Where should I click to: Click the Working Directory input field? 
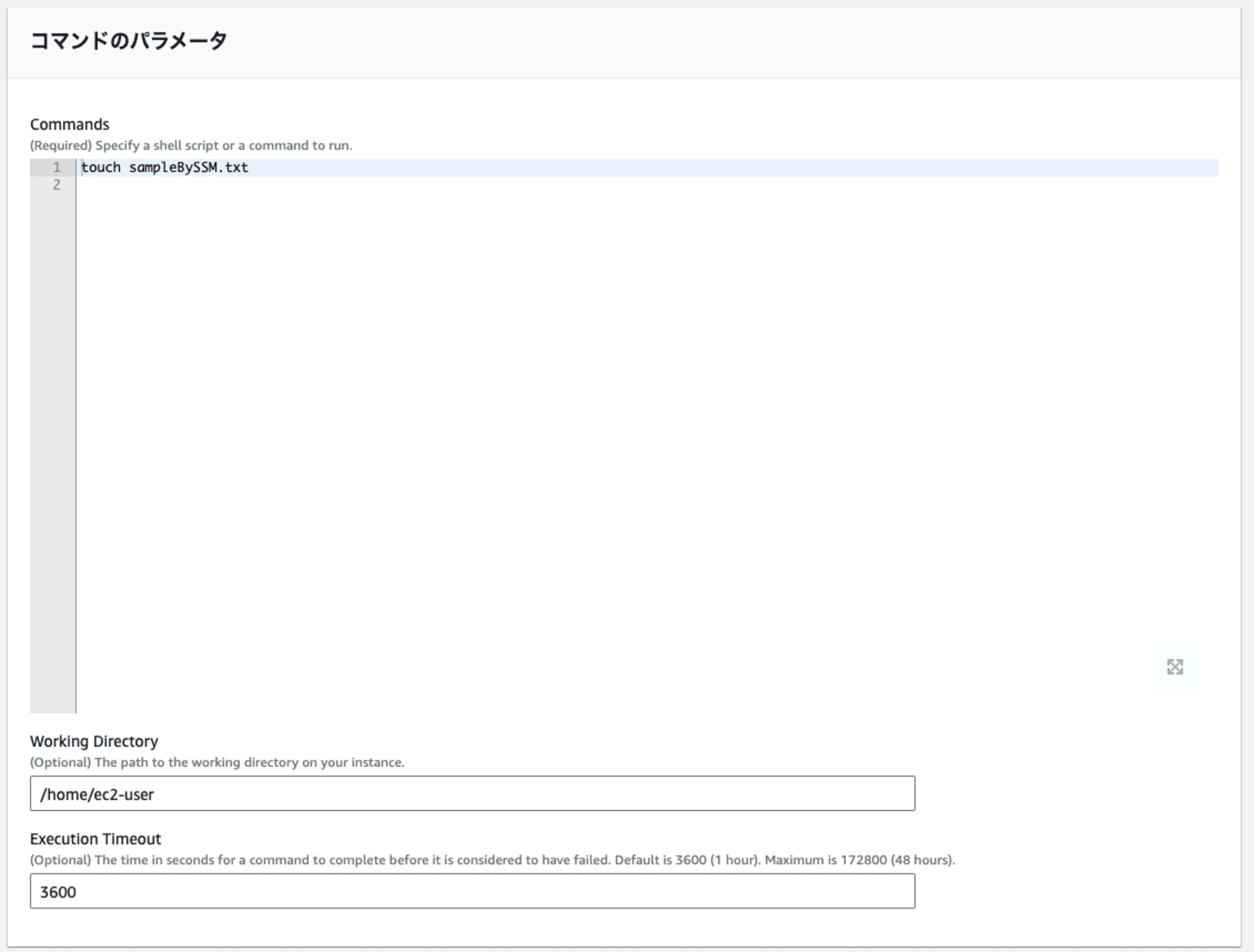tap(472, 793)
